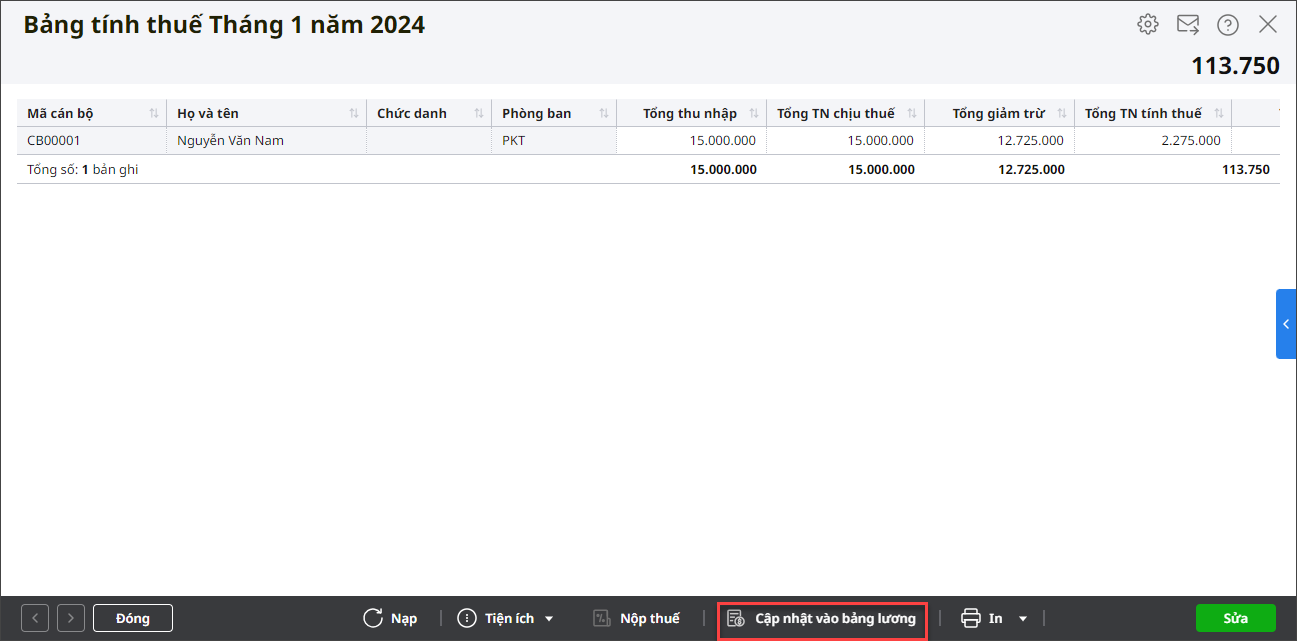Screen dimensions: 1297x641
Task: Sort by Mã cán bộ column arrows
Action: 154,113
